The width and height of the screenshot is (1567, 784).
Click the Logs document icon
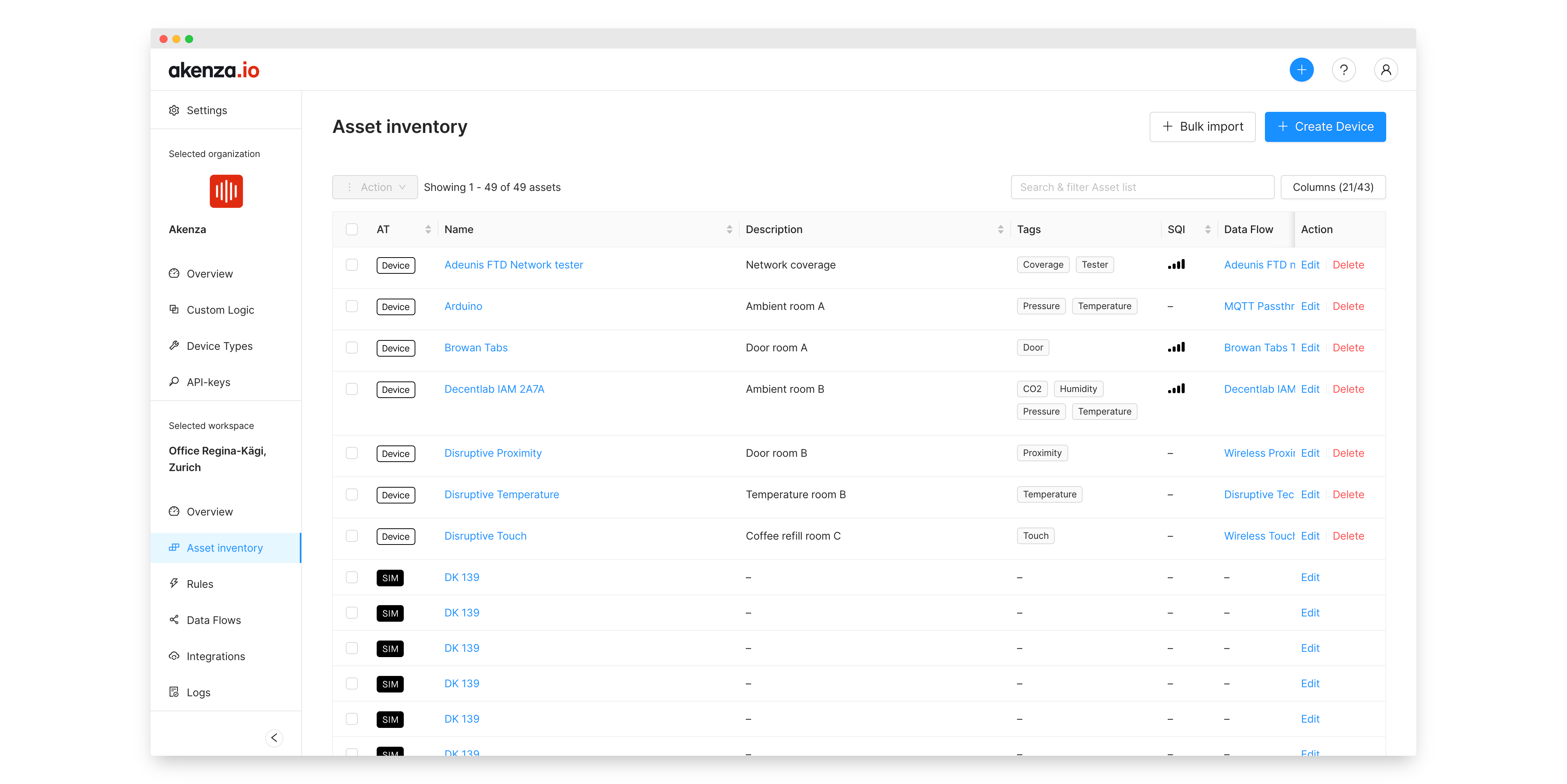(x=174, y=692)
